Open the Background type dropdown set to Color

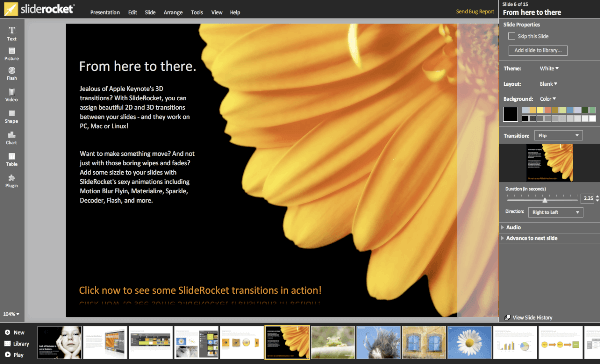[x=548, y=99]
